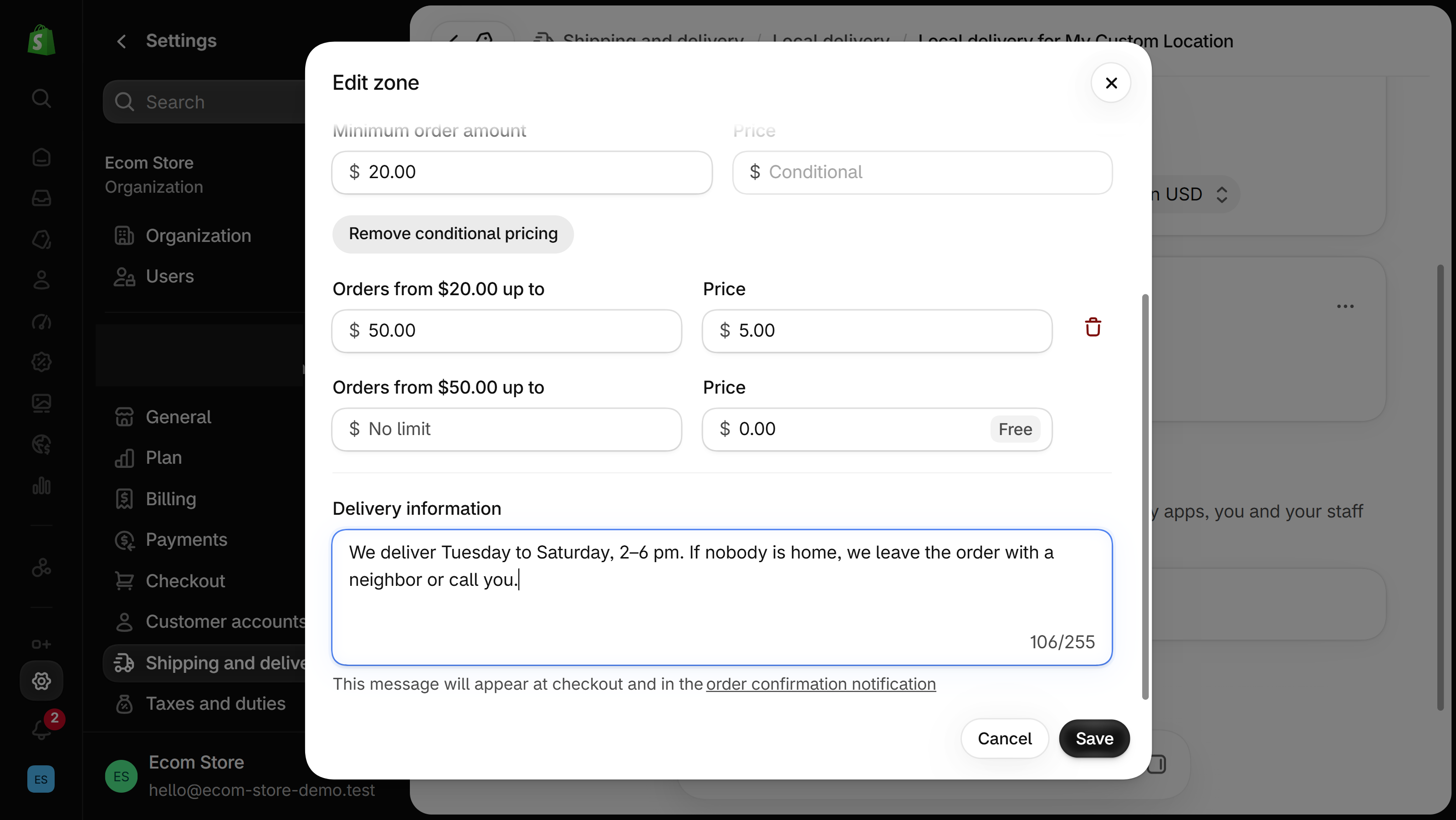
Task: Open Plan settings
Action: 164,457
